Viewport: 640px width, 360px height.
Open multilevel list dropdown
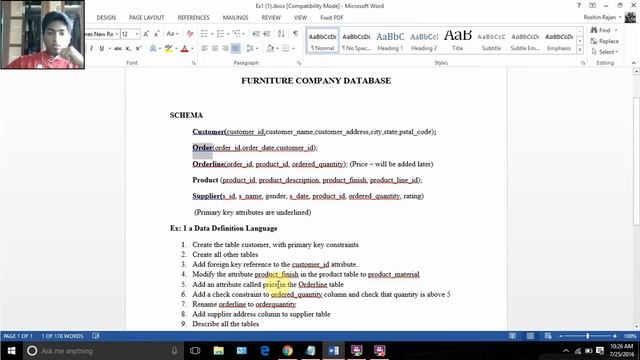point(244,34)
